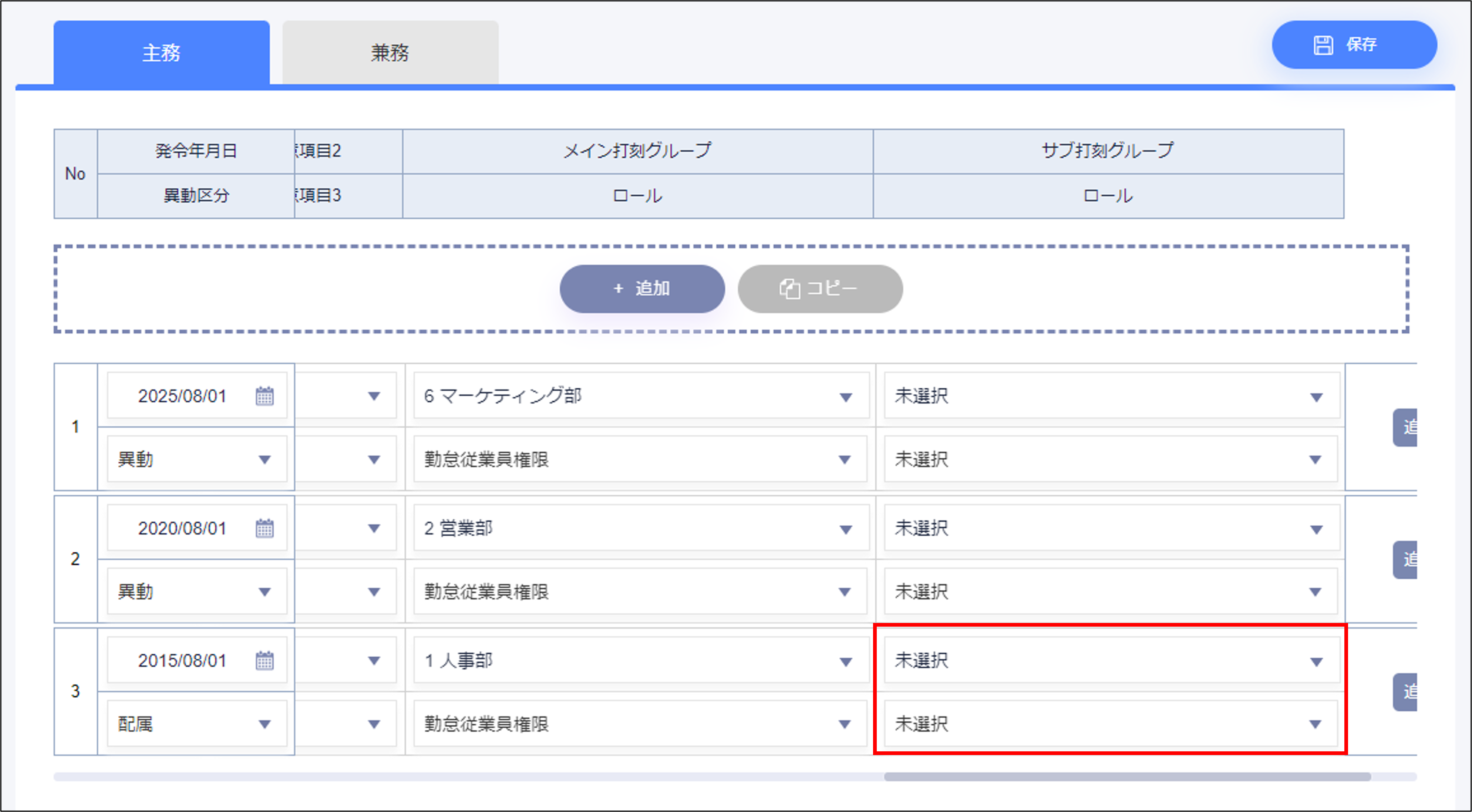Click row 1 partially visible 追 button
1472x812 pixels.
(1405, 427)
